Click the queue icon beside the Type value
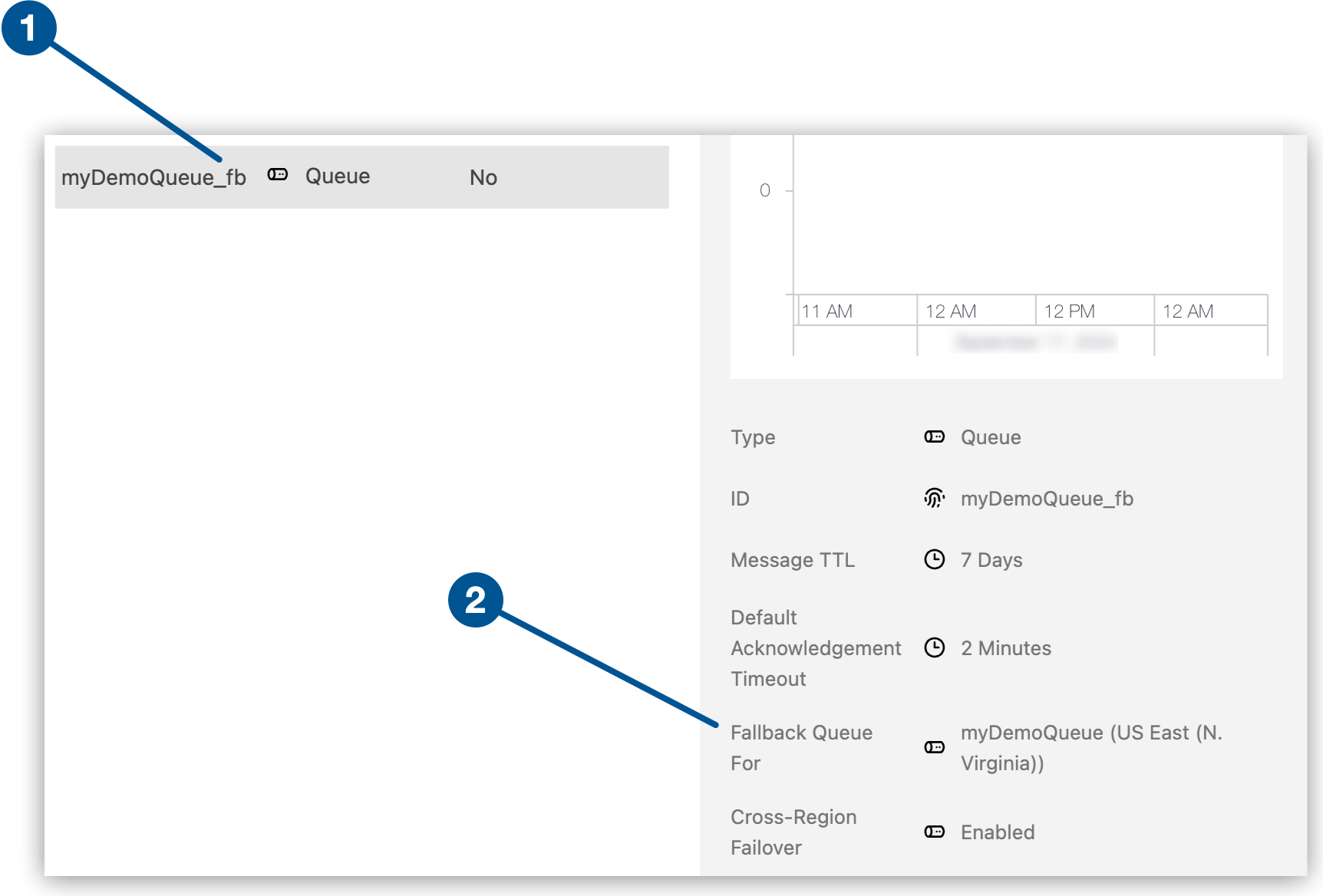1323x896 pixels. pos(934,437)
